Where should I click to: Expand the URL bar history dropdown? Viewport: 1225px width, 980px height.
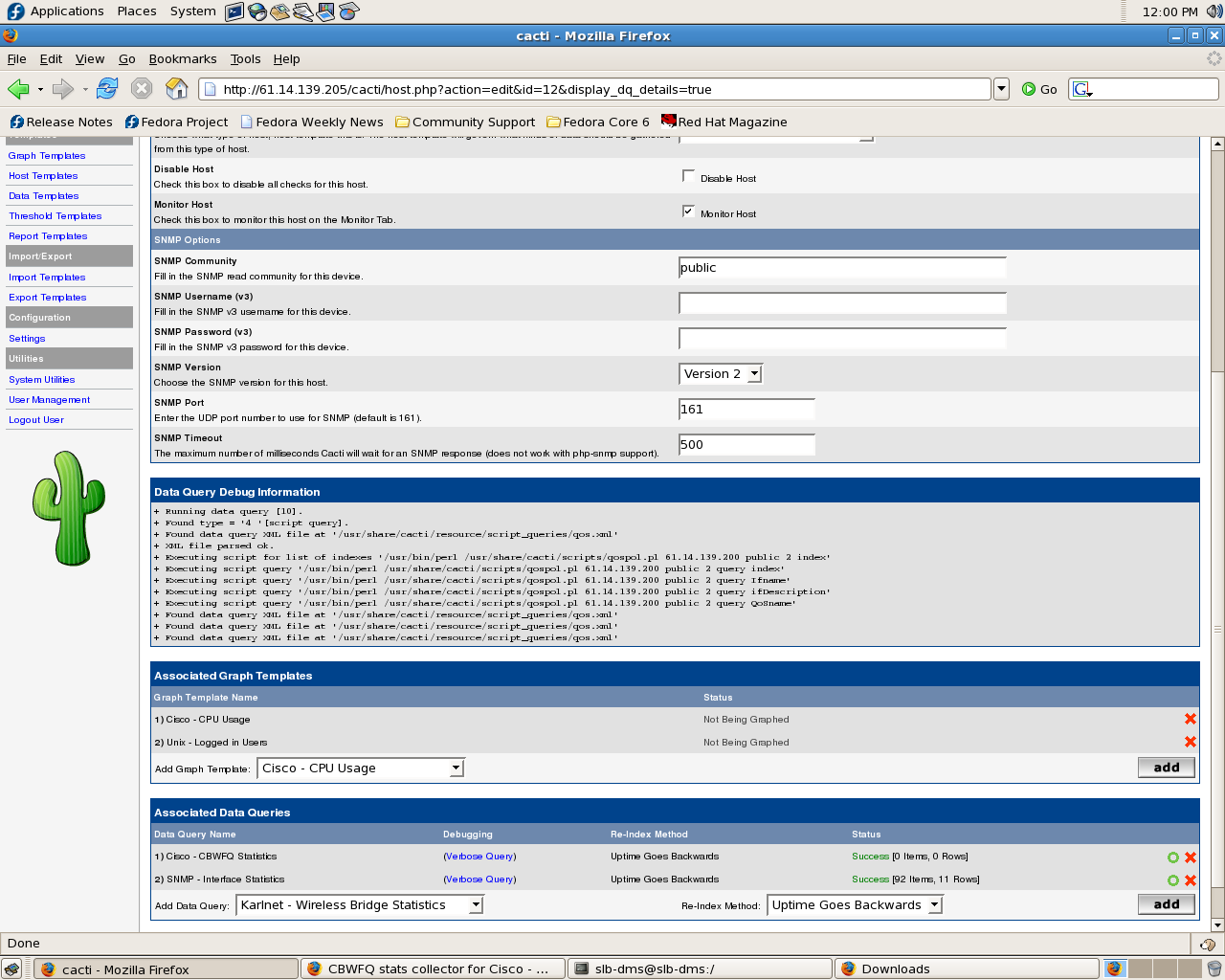coord(1001,89)
